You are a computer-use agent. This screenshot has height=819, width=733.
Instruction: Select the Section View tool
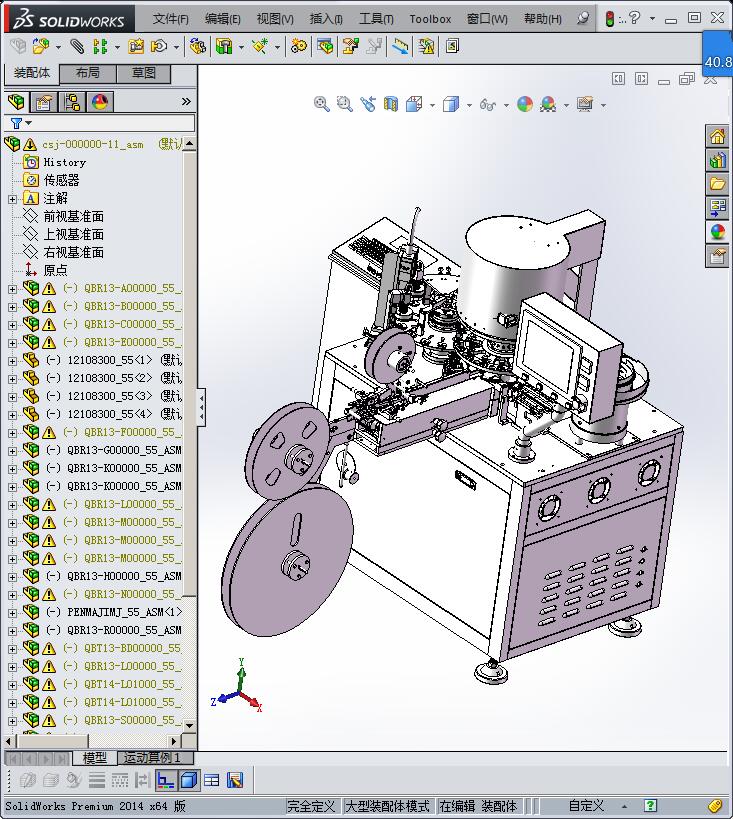pos(390,104)
